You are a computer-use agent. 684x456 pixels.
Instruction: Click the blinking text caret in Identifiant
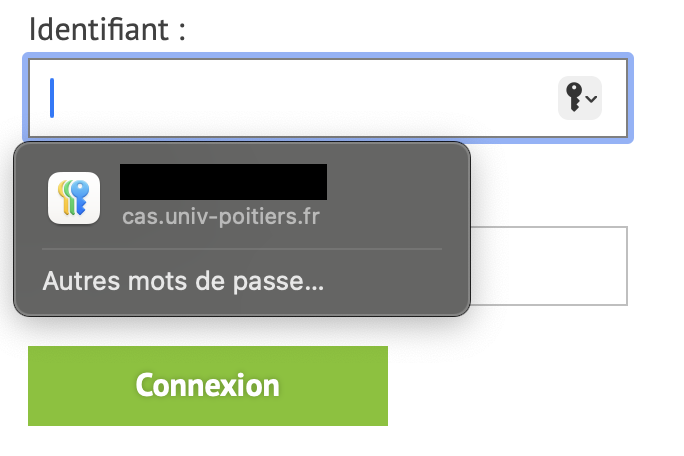pos(53,98)
